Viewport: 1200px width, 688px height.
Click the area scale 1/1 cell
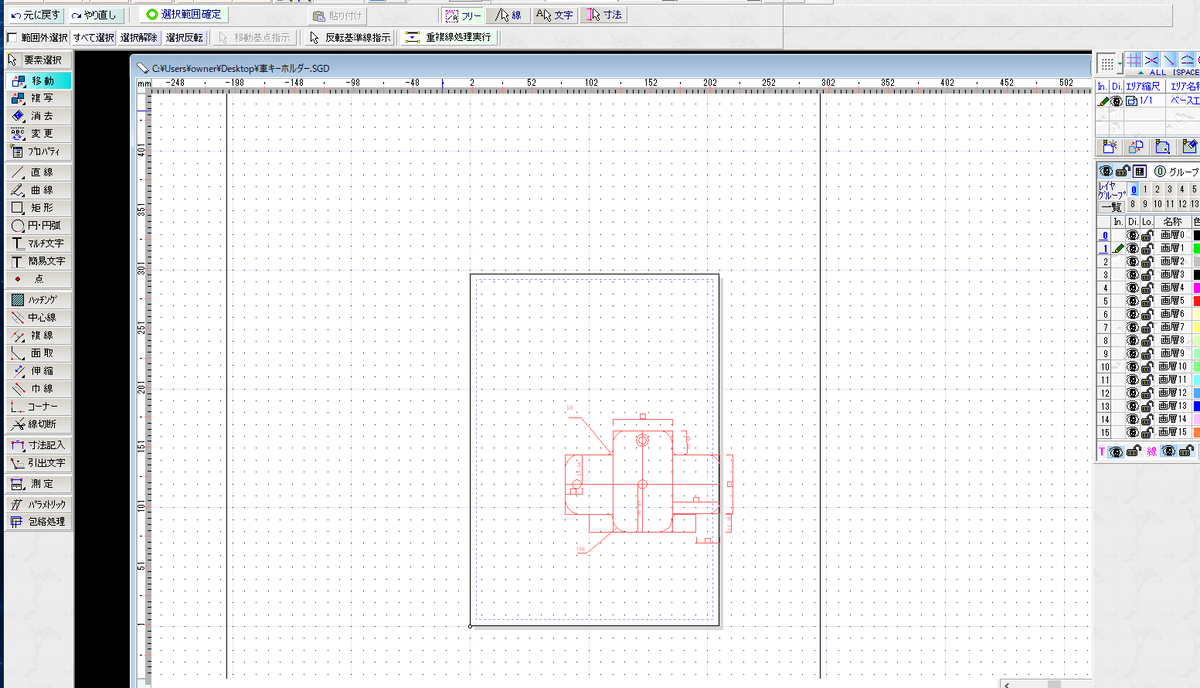click(1146, 101)
